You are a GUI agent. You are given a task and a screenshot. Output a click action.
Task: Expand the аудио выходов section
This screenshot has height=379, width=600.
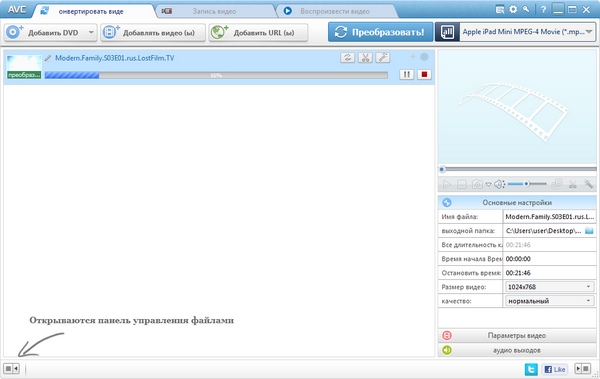coord(517,350)
